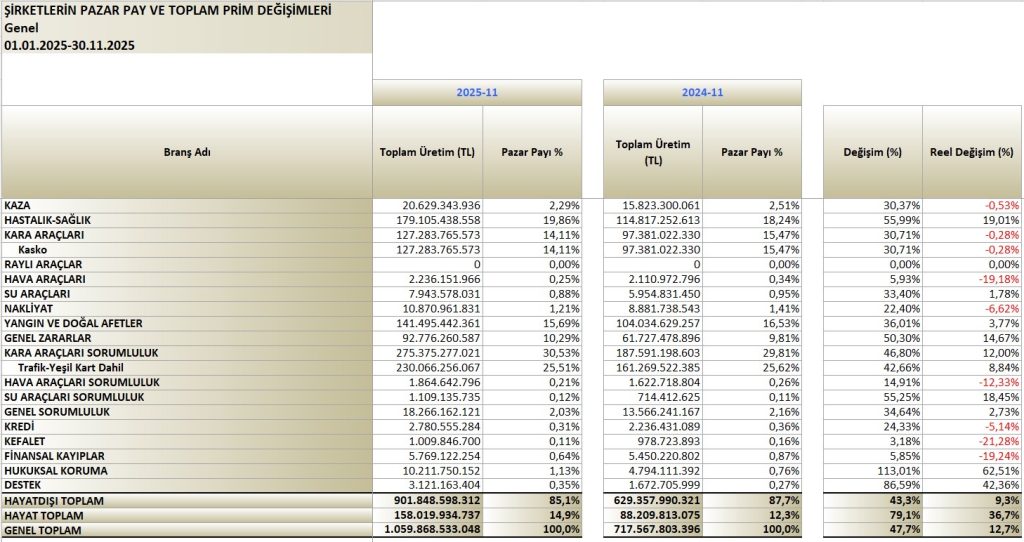Select the date range 01.01.2025-30.11.2025 cell
This screenshot has height=542, width=1024.
pos(70,45)
